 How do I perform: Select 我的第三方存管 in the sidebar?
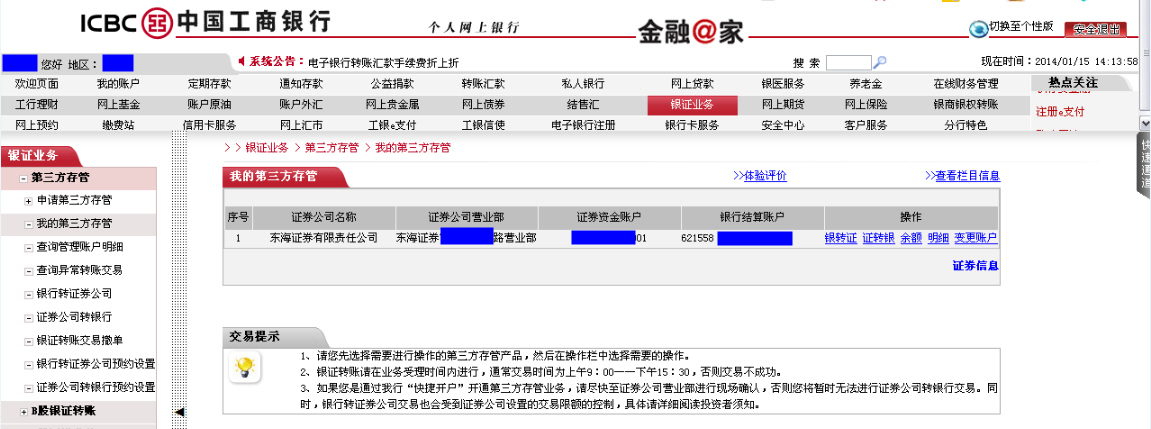point(75,223)
